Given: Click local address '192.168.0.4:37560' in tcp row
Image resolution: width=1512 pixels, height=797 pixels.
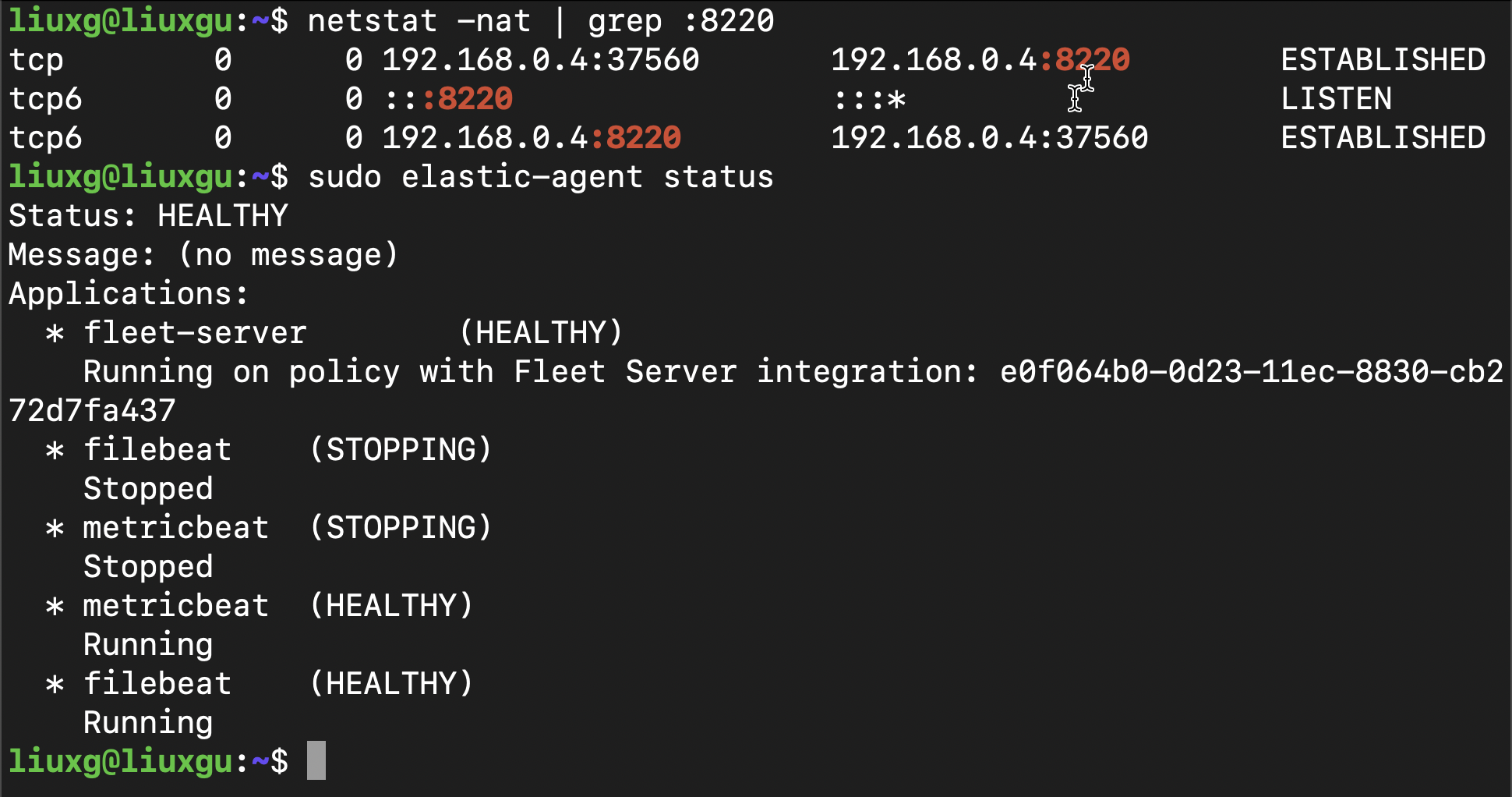Looking at the screenshot, I should tap(541, 60).
